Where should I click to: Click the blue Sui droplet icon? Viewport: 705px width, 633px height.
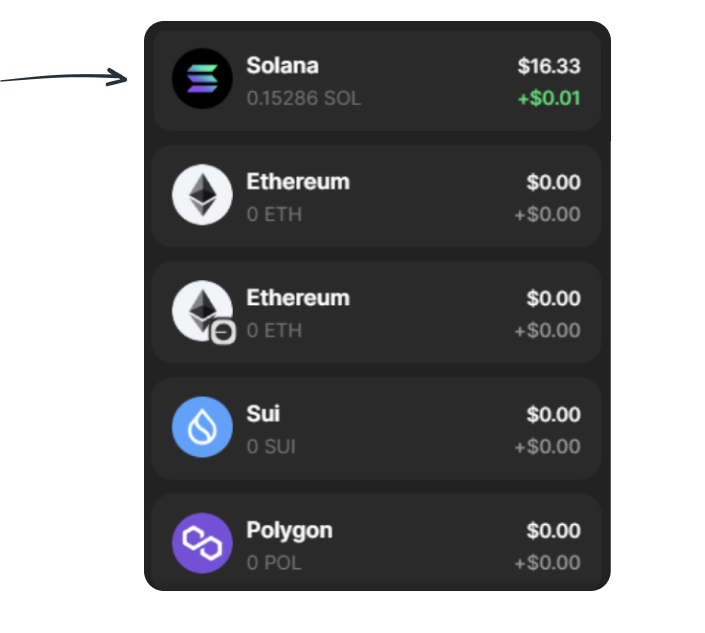(x=202, y=427)
